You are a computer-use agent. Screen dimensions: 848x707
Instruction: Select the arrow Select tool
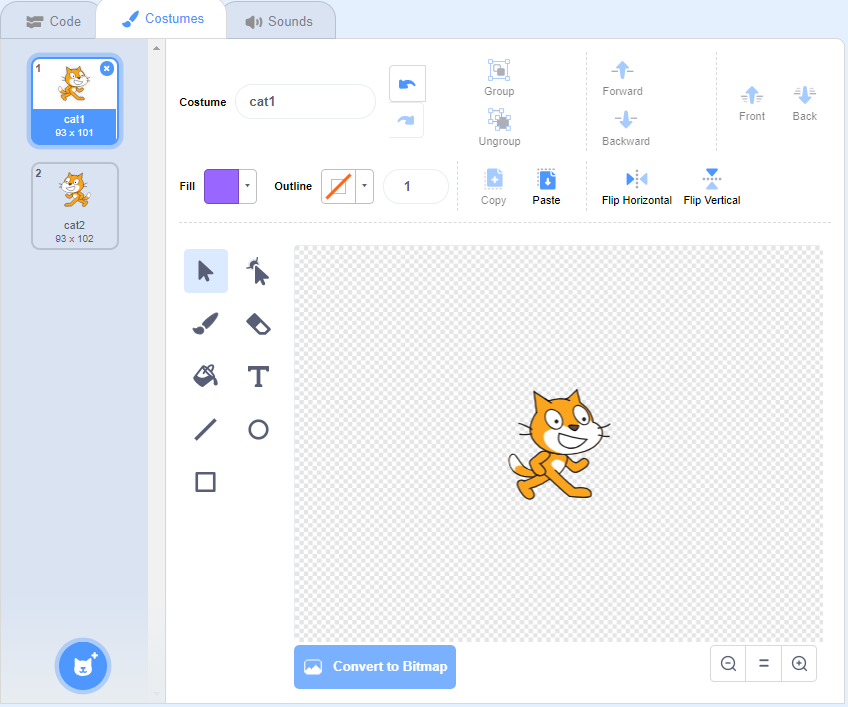point(206,271)
